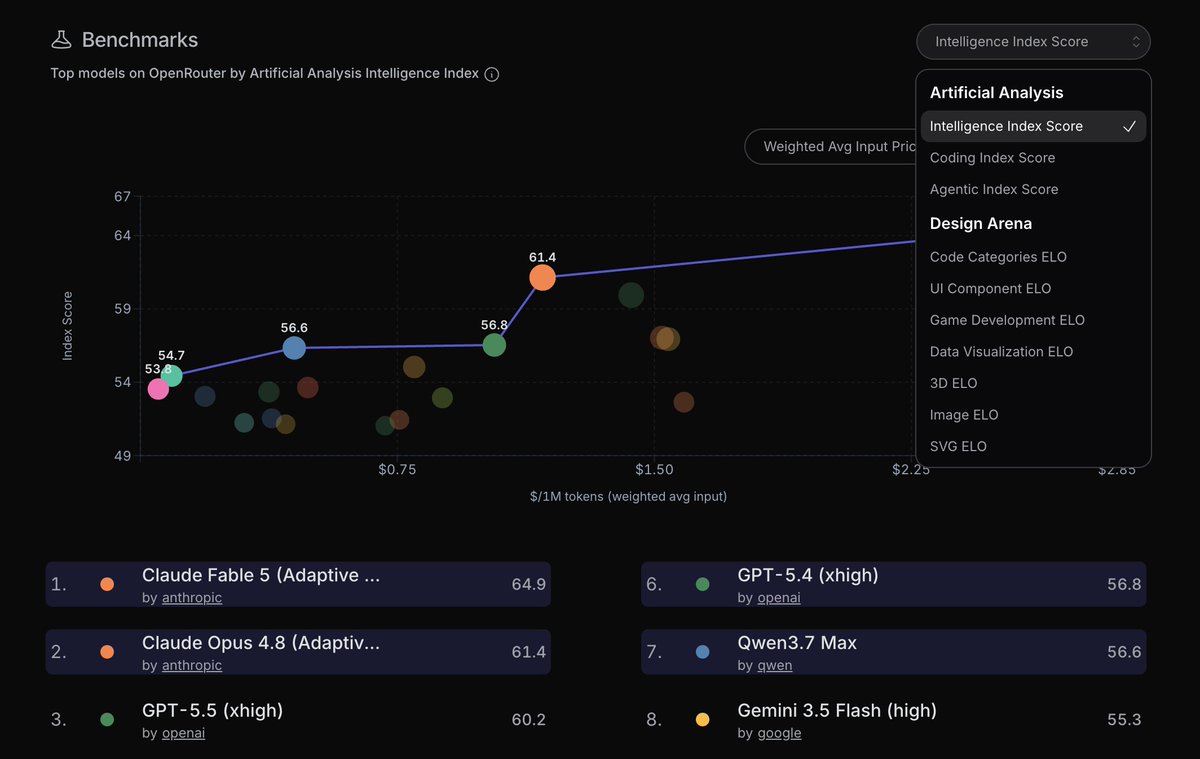The height and width of the screenshot is (759, 1200).
Task: Click the Design Arena section heading
Action: (981, 224)
